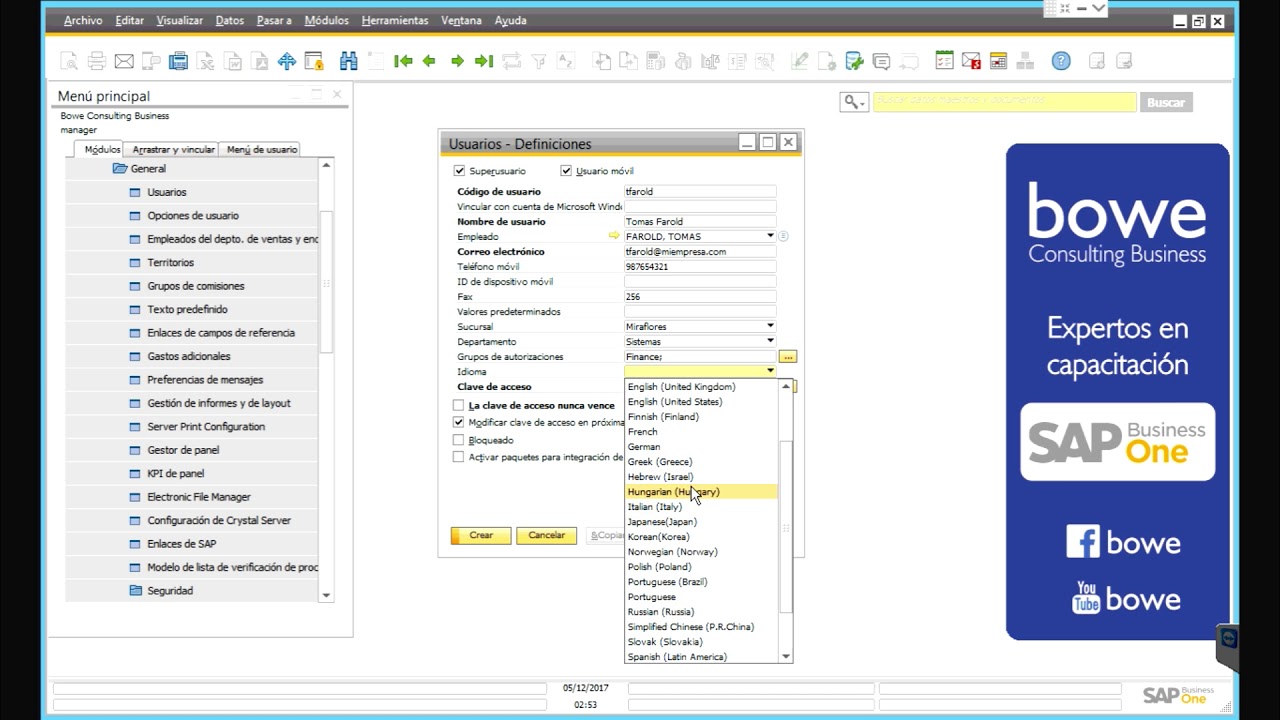
Task: Open the Datos menu
Action: (x=229, y=20)
